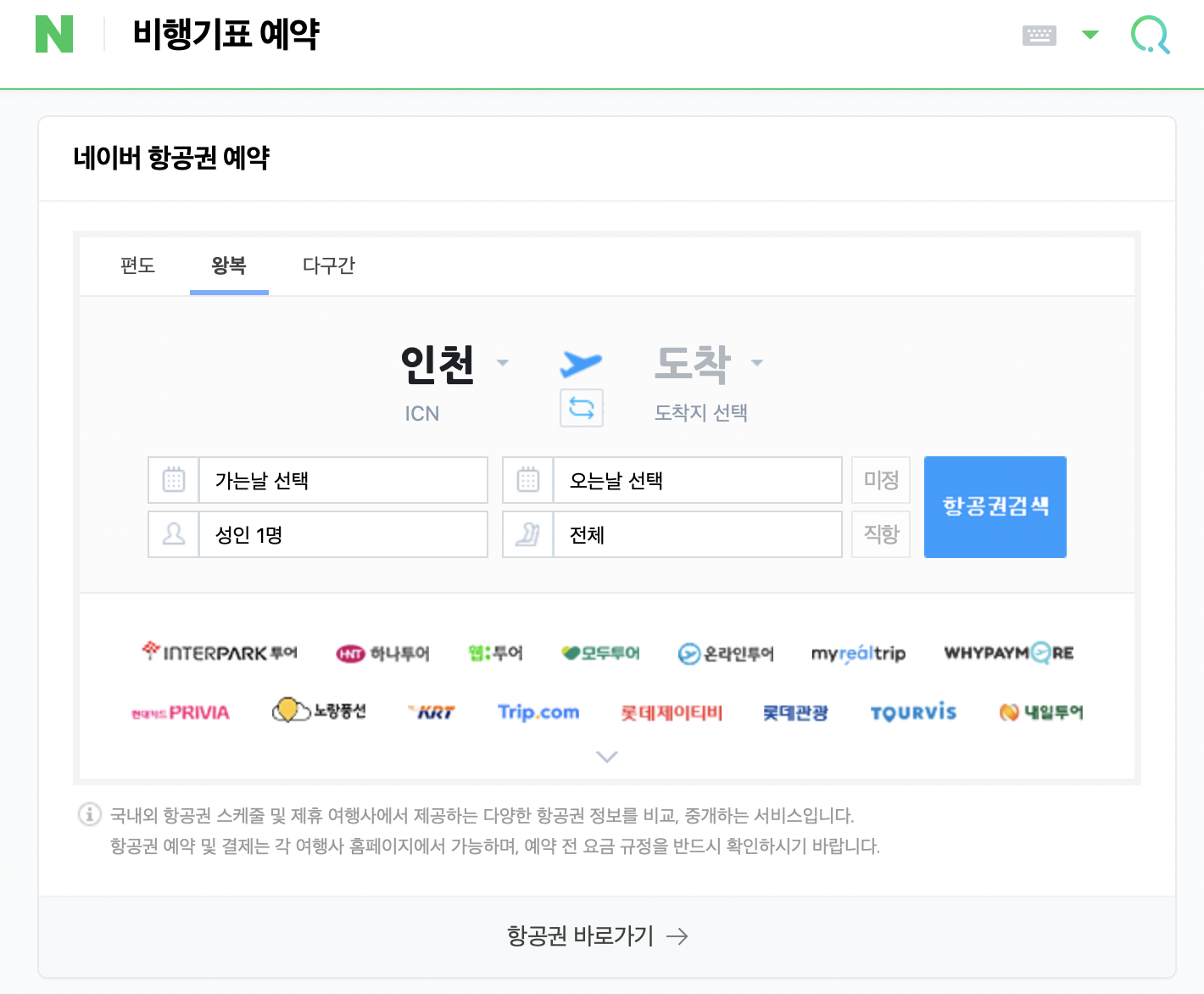This screenshot has height=994, width=1204.
Task: Toggle the 직항 direct flight option
Action: click(x=881, y=534)
